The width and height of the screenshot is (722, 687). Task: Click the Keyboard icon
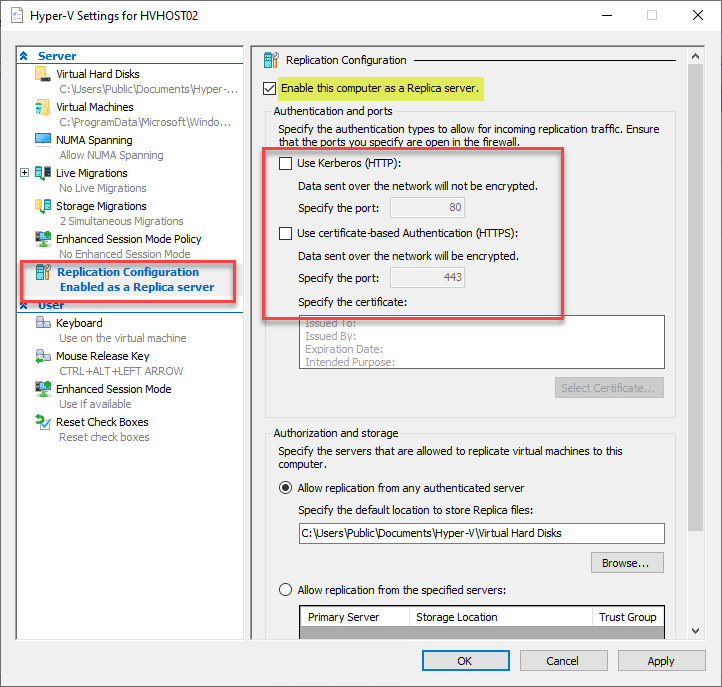[x=43, y=323]
